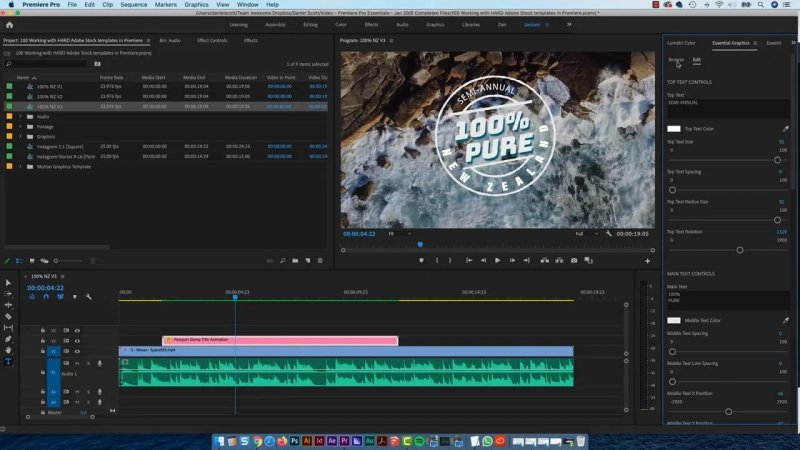
Task: Select the Type tool
Action: tap(8, 361)
